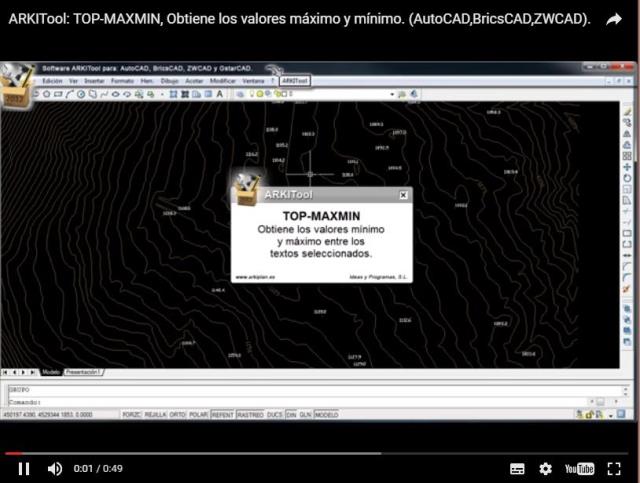Open the Herr. menu
The image size is (640, 483).
coord(147,81)
